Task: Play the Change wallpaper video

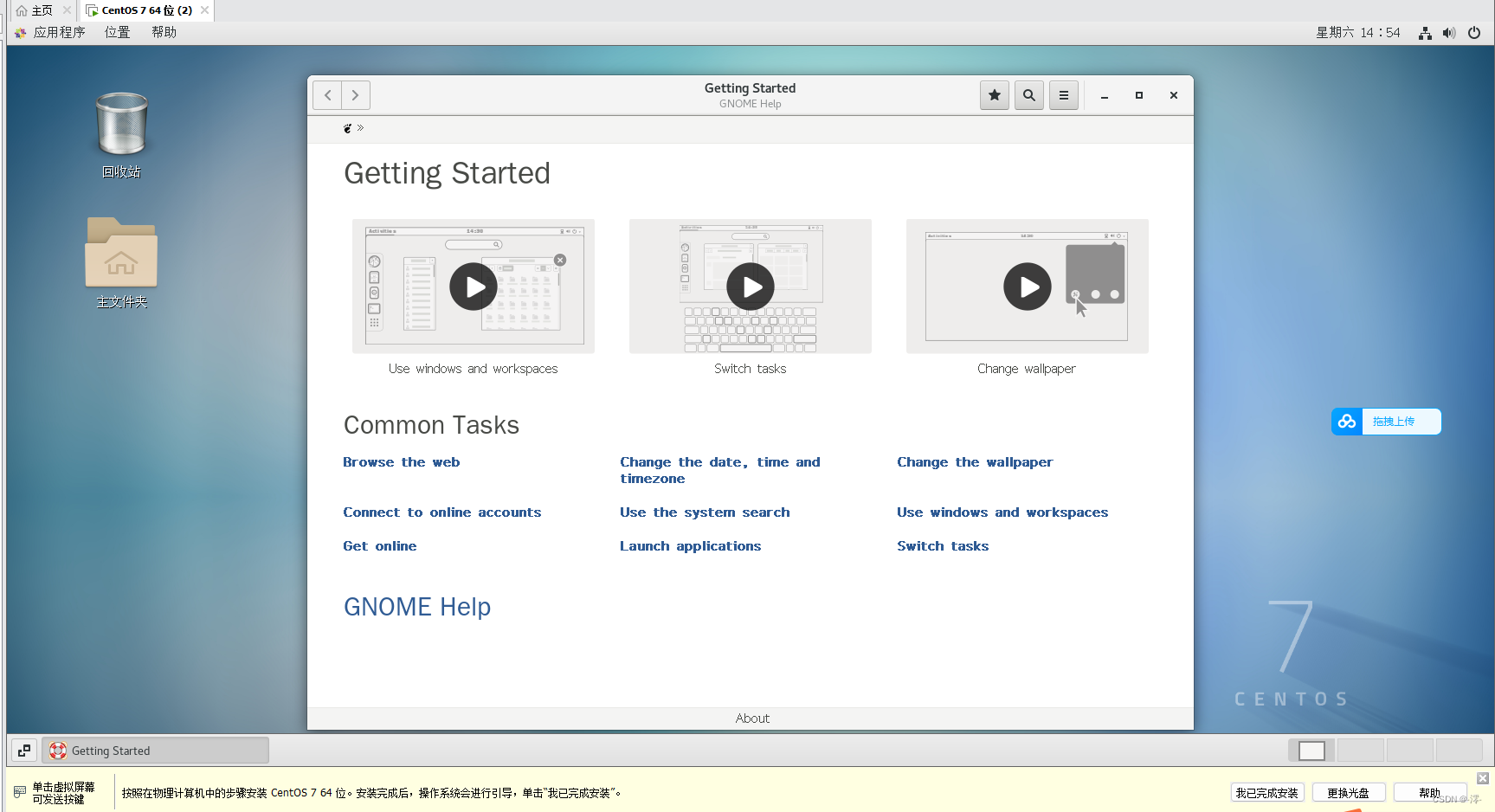Action: (x=1028, y=287)
